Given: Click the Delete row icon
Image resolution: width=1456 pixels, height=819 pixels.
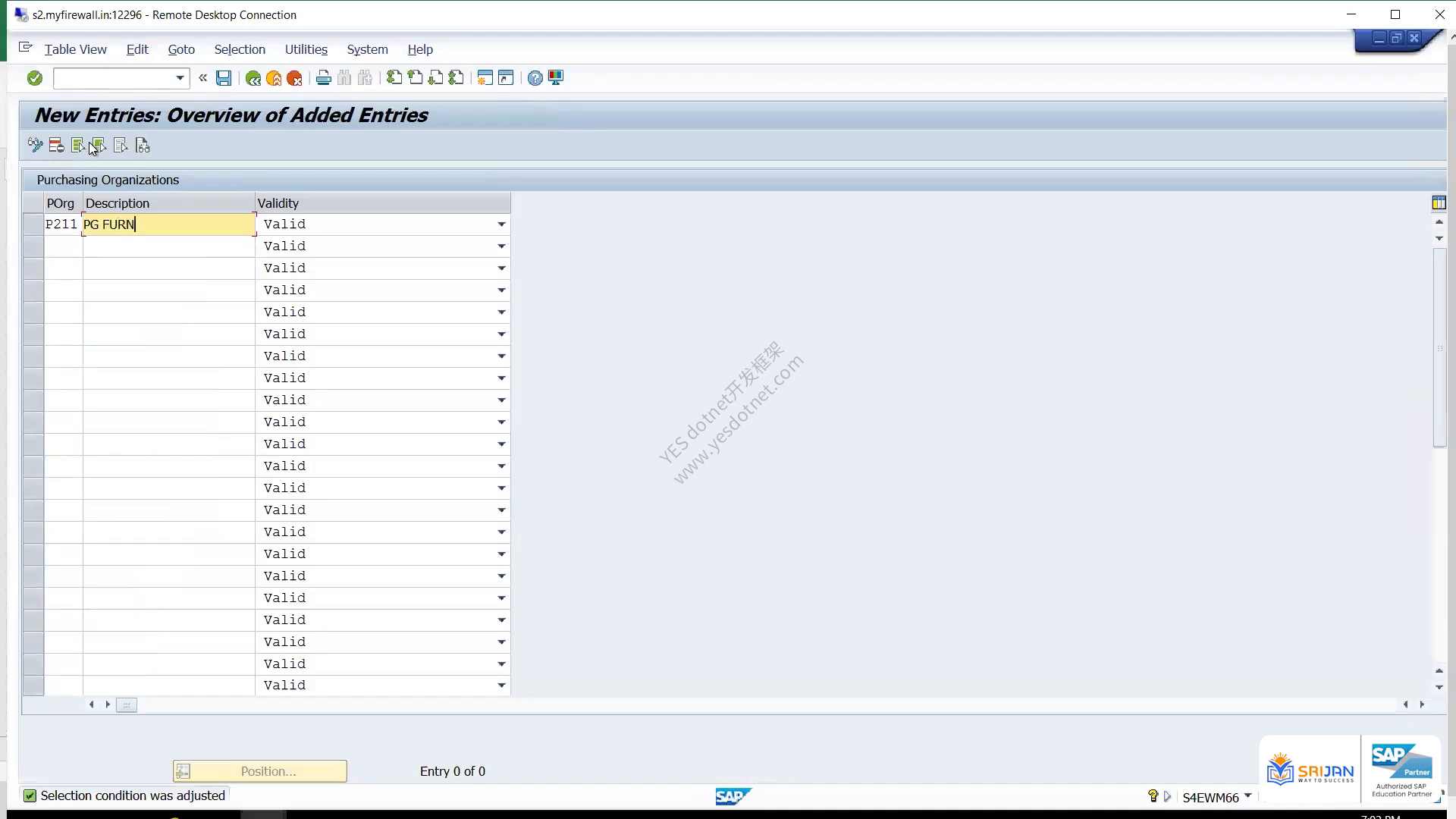Looking at the screenshot, I should coord(56,145).
